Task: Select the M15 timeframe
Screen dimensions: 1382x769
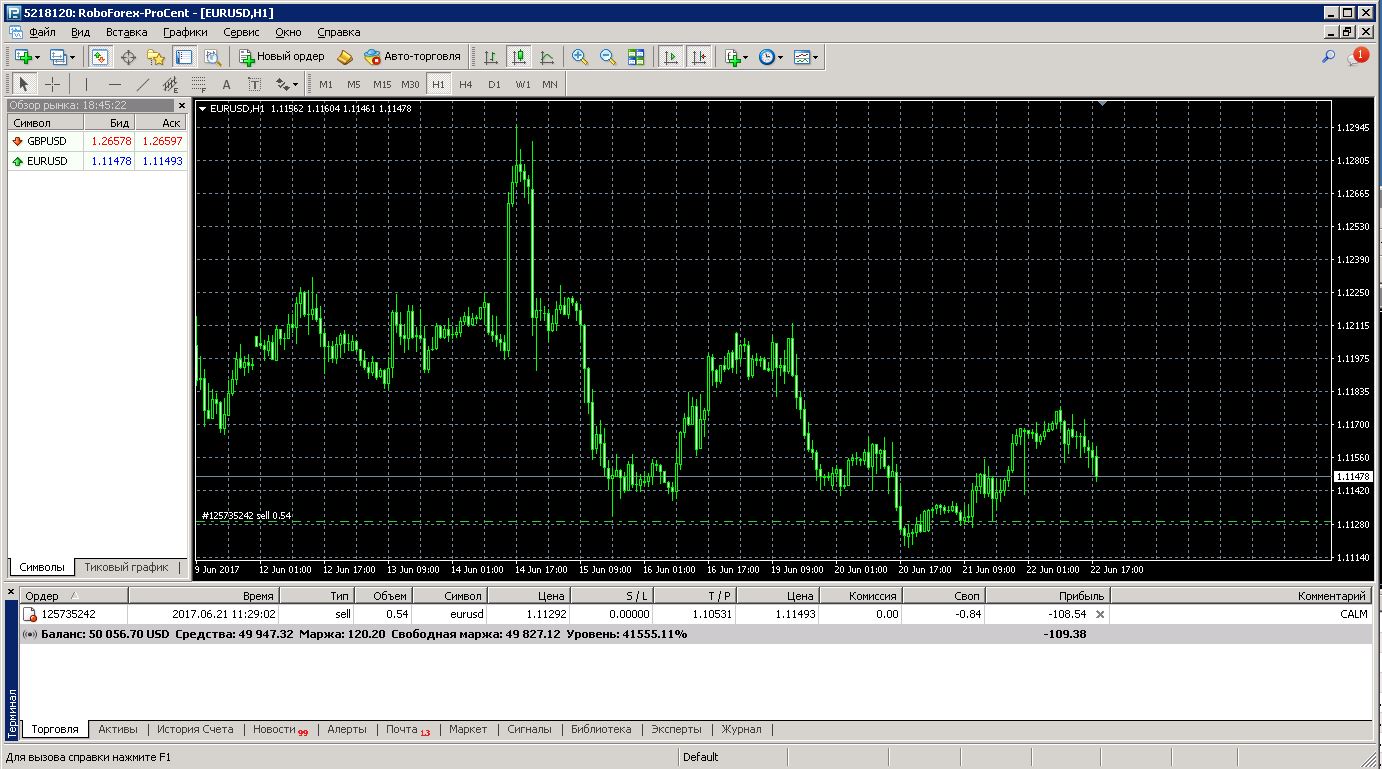Action: tap(382, 84)
